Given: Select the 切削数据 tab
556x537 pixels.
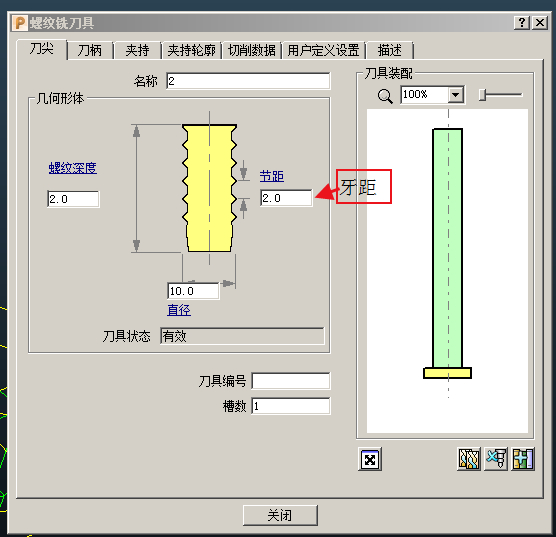Looking at the screenshot, I should 251,50.
